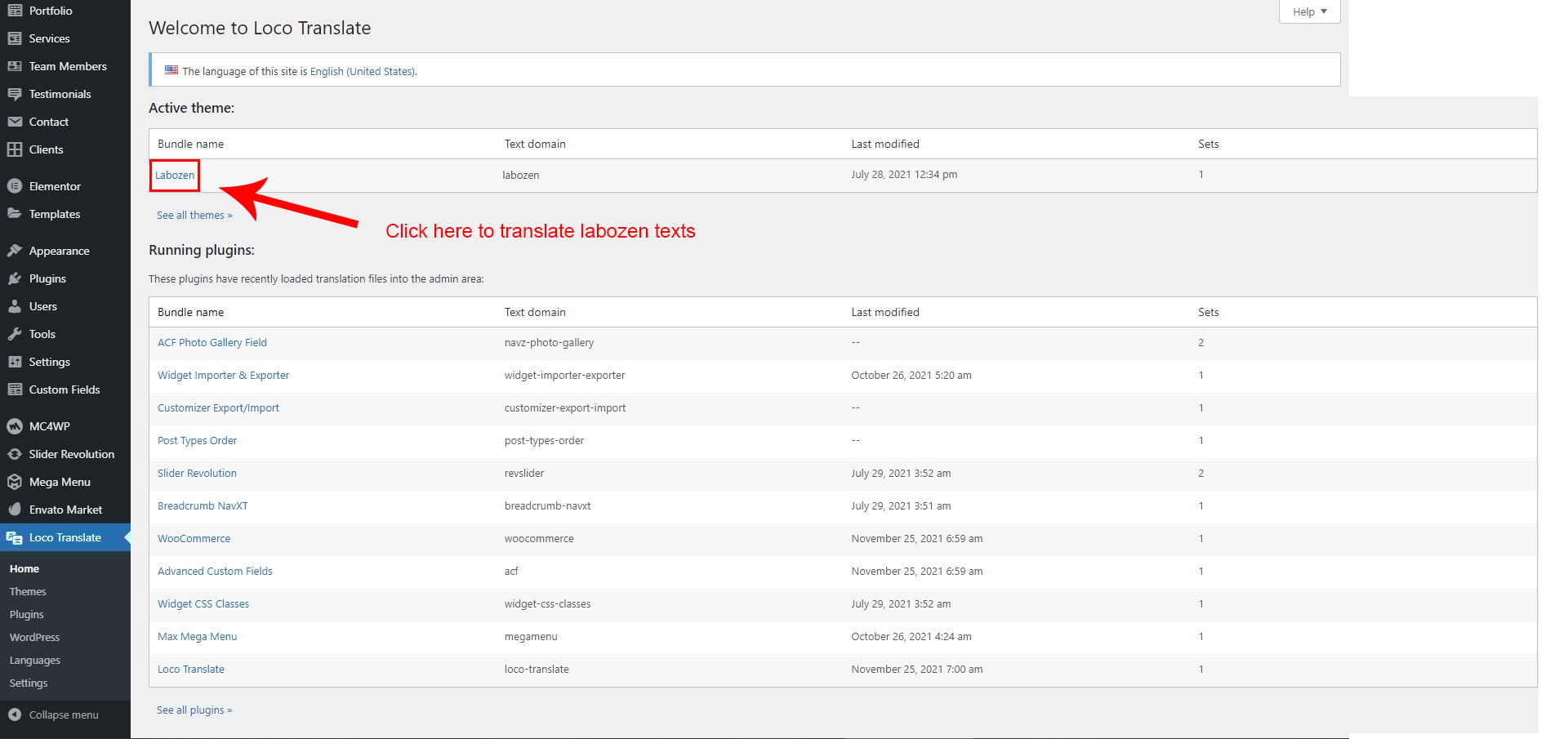Click the Envato Market leaf icon

[15, 510]
